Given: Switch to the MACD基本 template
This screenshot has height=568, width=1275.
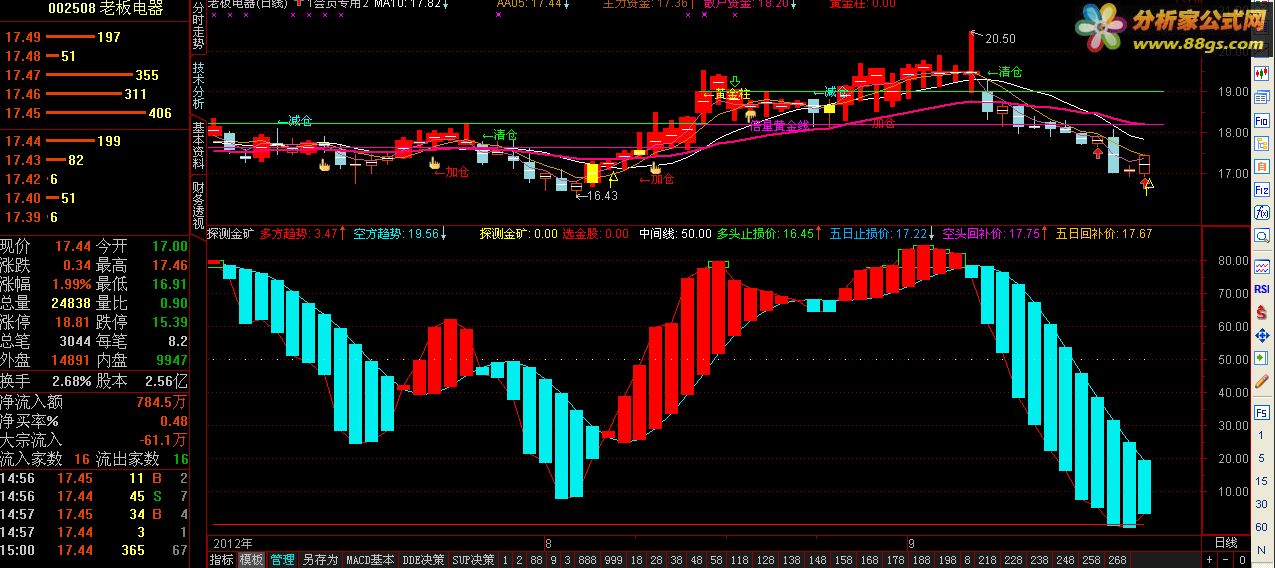Looking at the screenshot, I should pos(371,560).
